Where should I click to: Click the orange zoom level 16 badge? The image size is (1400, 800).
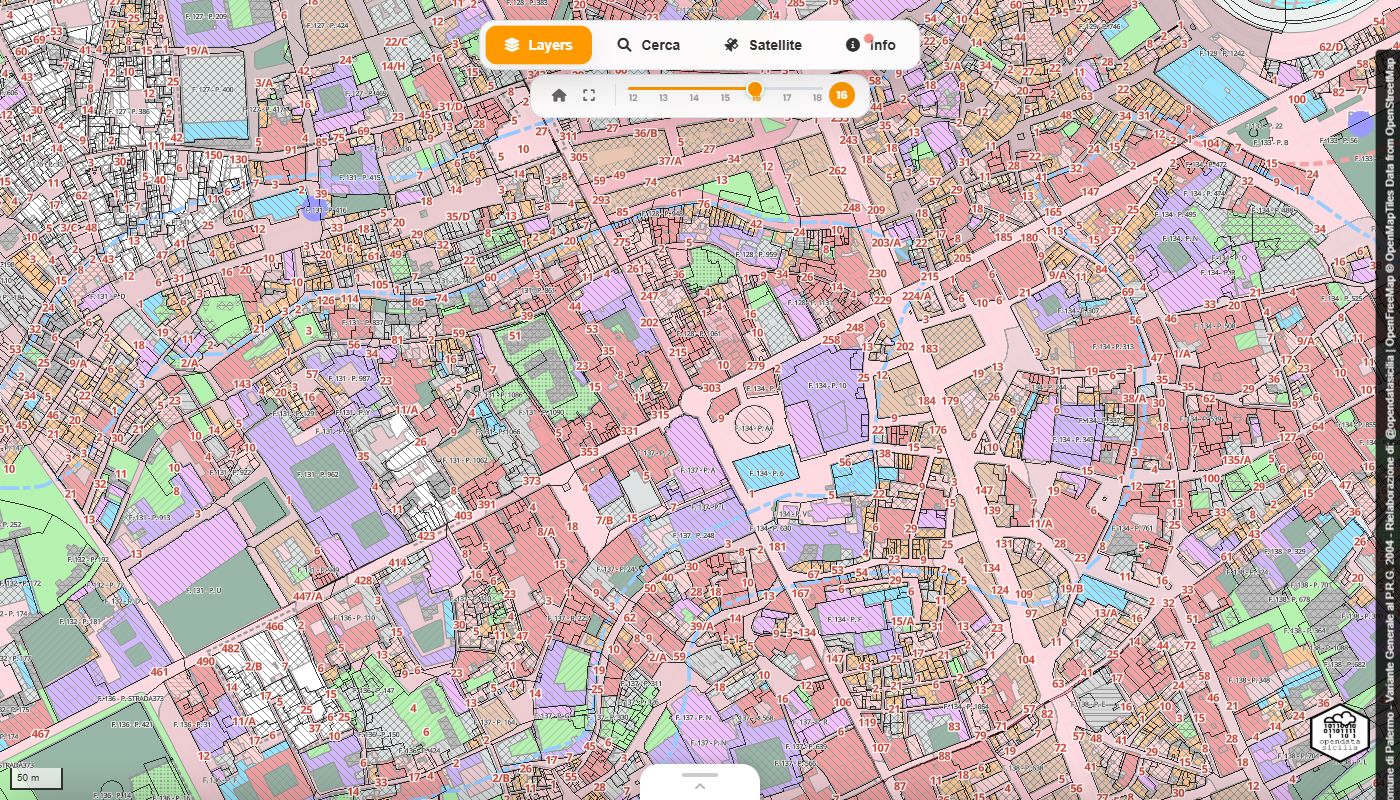(842, 96)
